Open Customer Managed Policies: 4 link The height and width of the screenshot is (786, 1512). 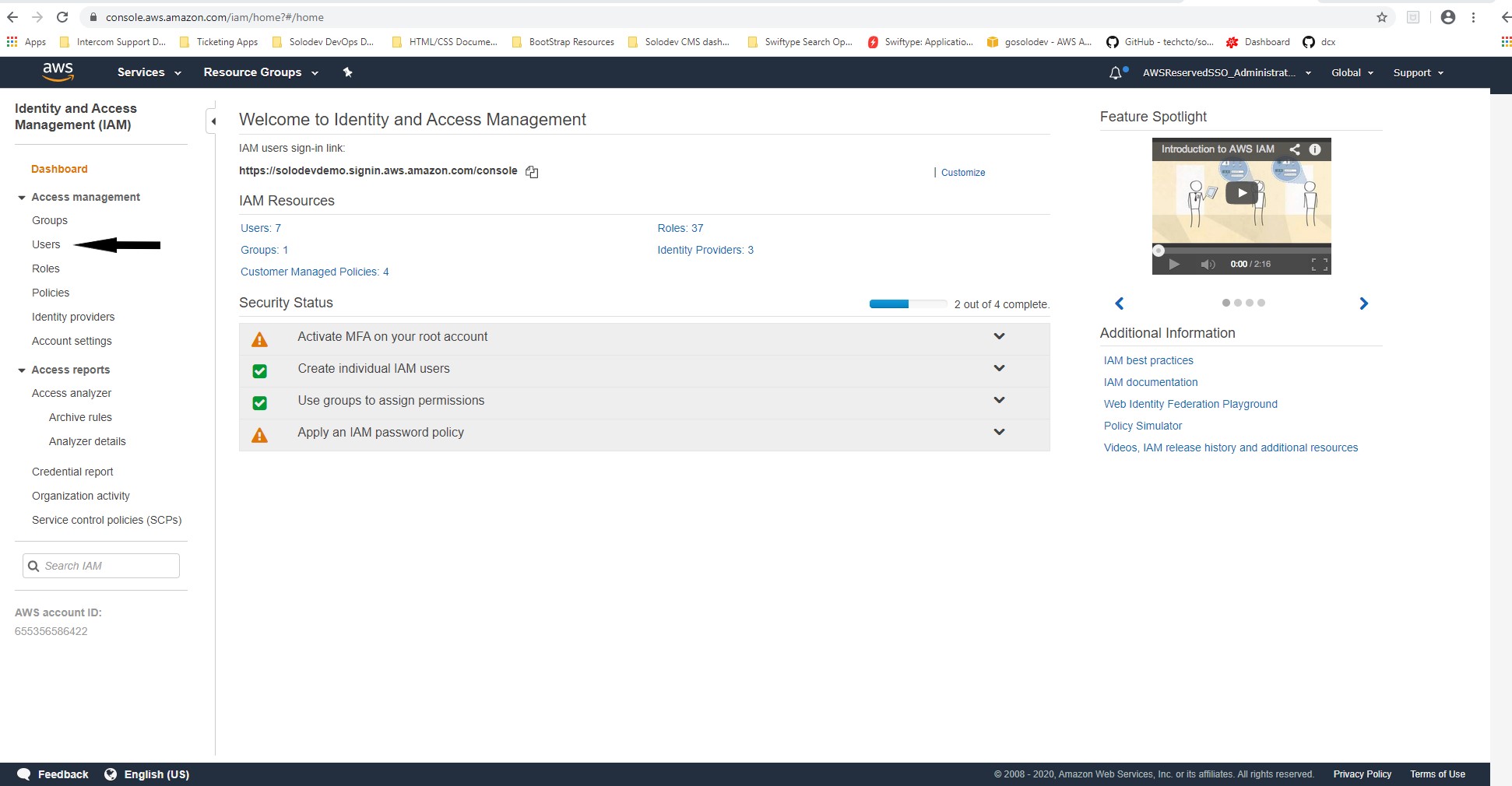[x=315, y=272]
